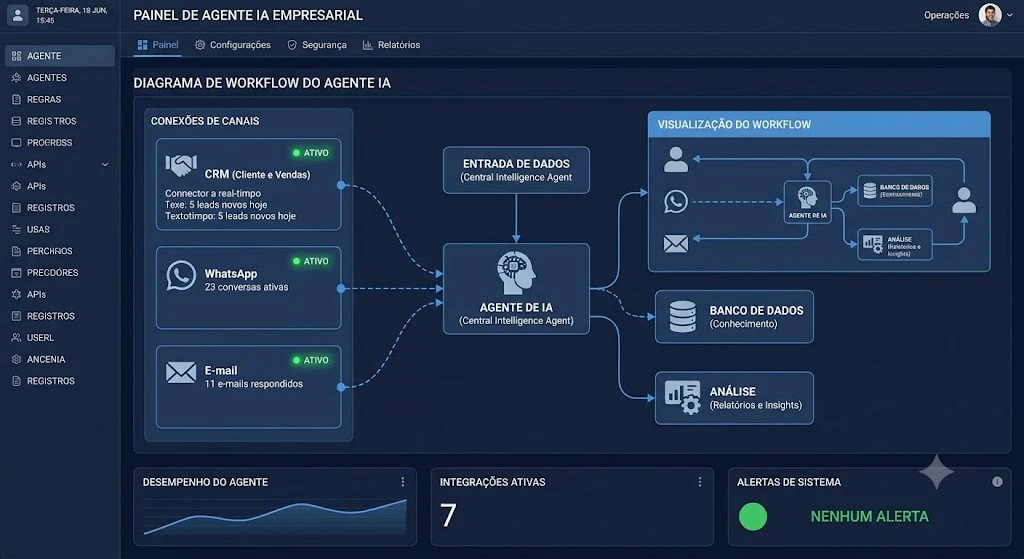
Task: Open the DESEMPENHO DO AGENTE three-dot menu
Action: tap(402, 482)
